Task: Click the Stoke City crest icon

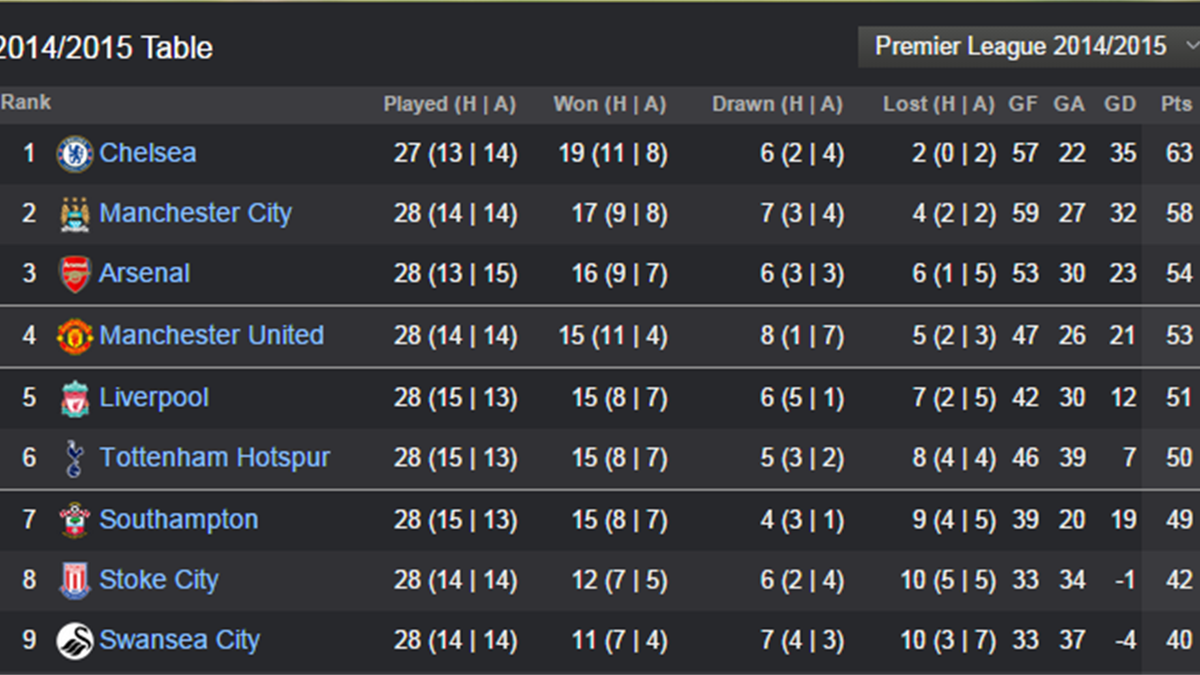Action: point(74,580)
